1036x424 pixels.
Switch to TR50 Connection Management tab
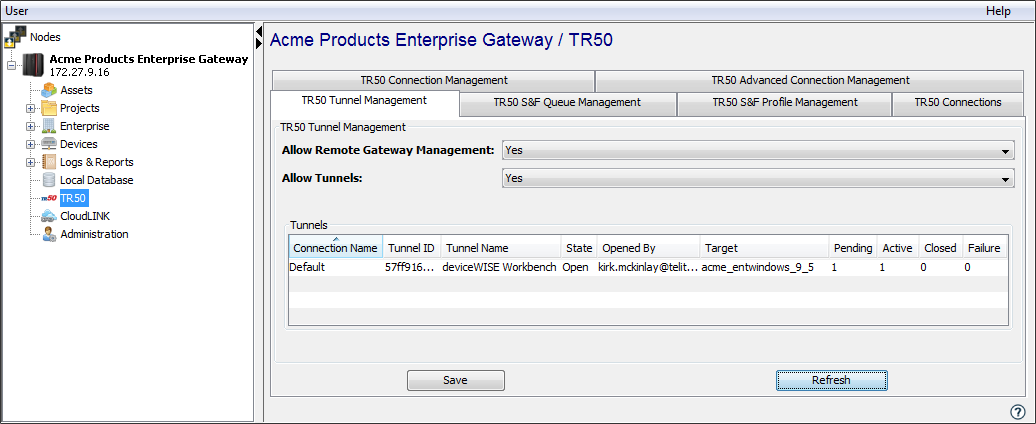pos(433,81)
